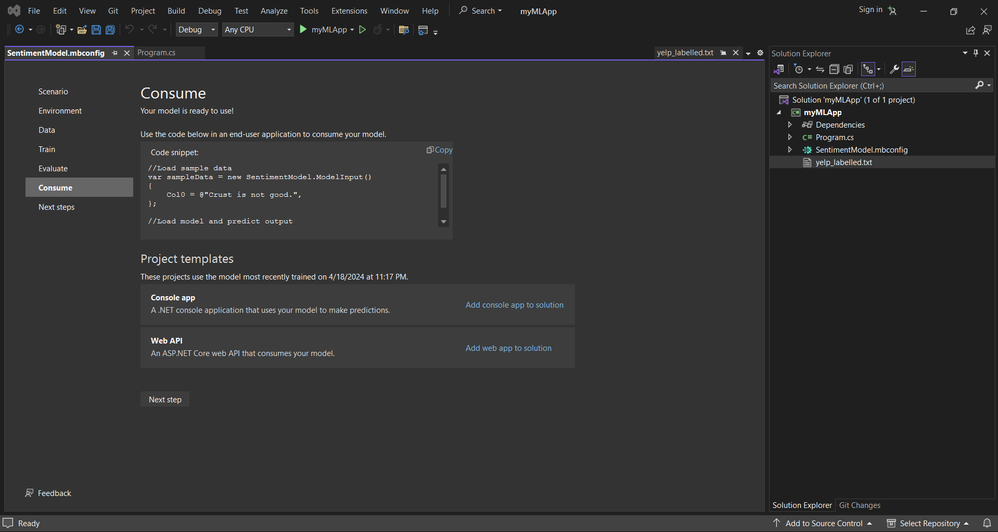The width and height of the screenshot is (998, 532).
Task: Switch views icon in Solution Explorer
Action: (778, 69)
